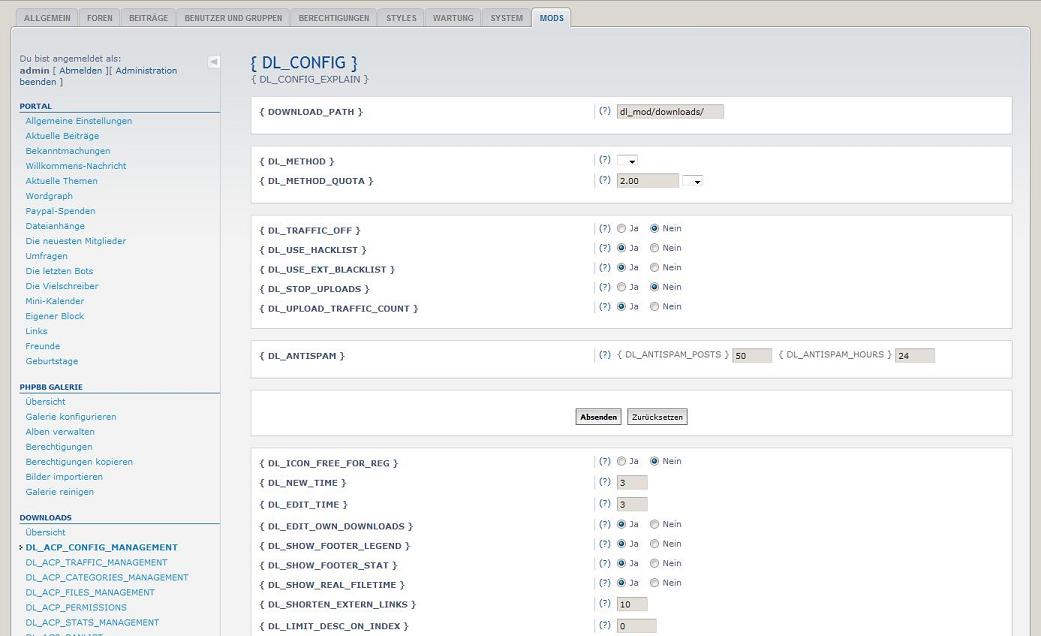Switch to the Berechtigungen tab

tap(334, 18)
